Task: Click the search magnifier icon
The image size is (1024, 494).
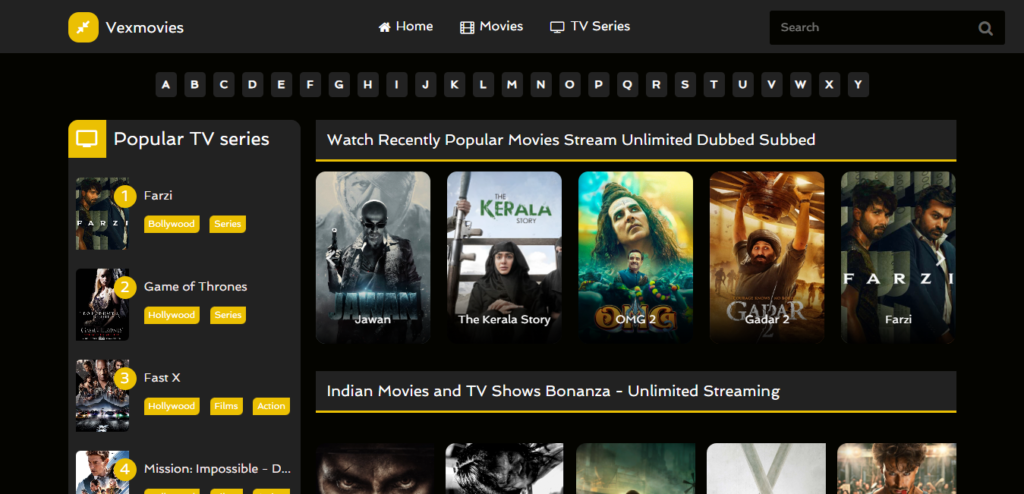Action: point(985,28)
